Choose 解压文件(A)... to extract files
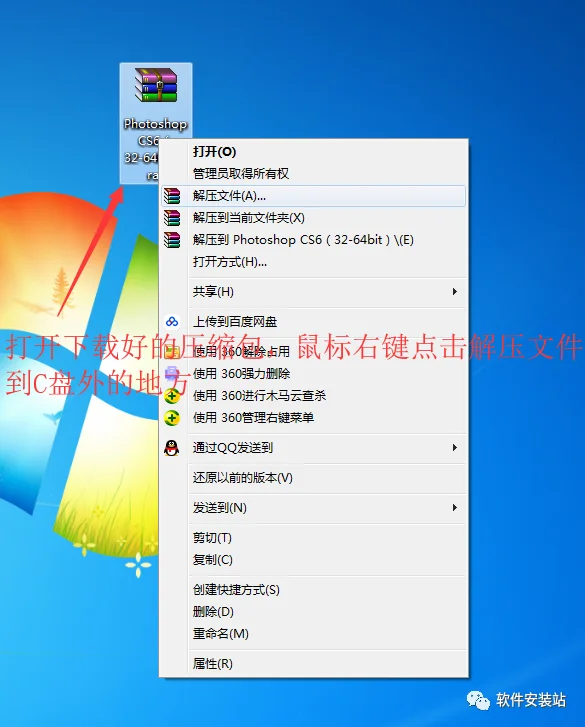Viewport: 585px width, 727px height. pyautogui.click(x=313, y=196)
